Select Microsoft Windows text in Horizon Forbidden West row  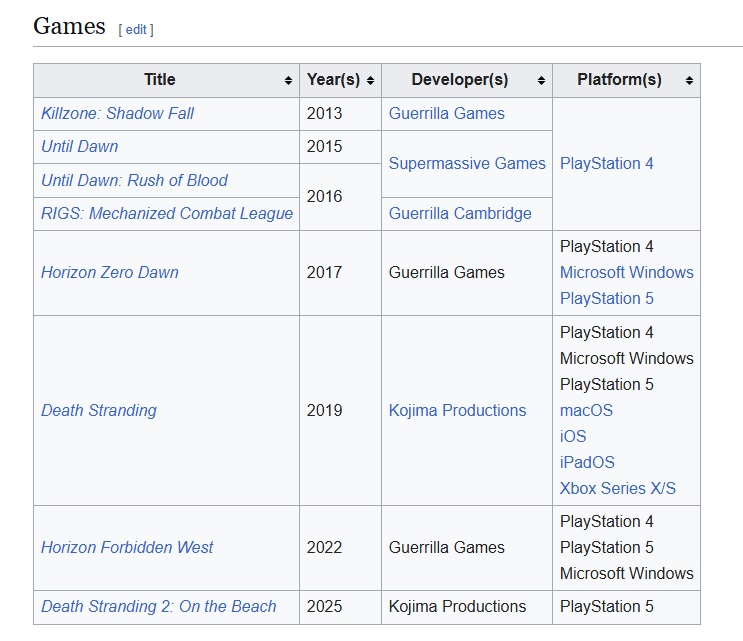pyautogui.click(x=626, y=574)
